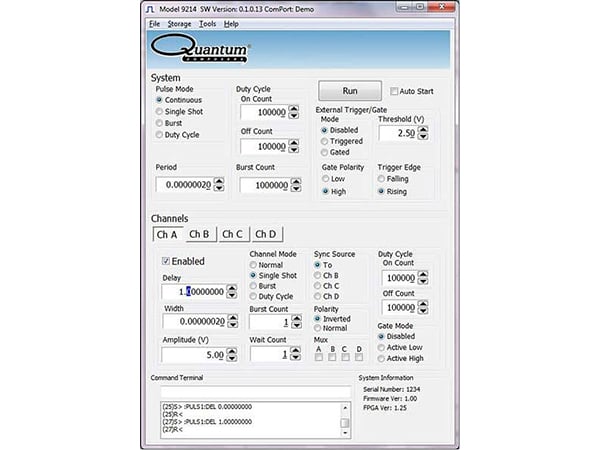
Task: Decrease the channel Off Count value
Action: tap(422, 311)
